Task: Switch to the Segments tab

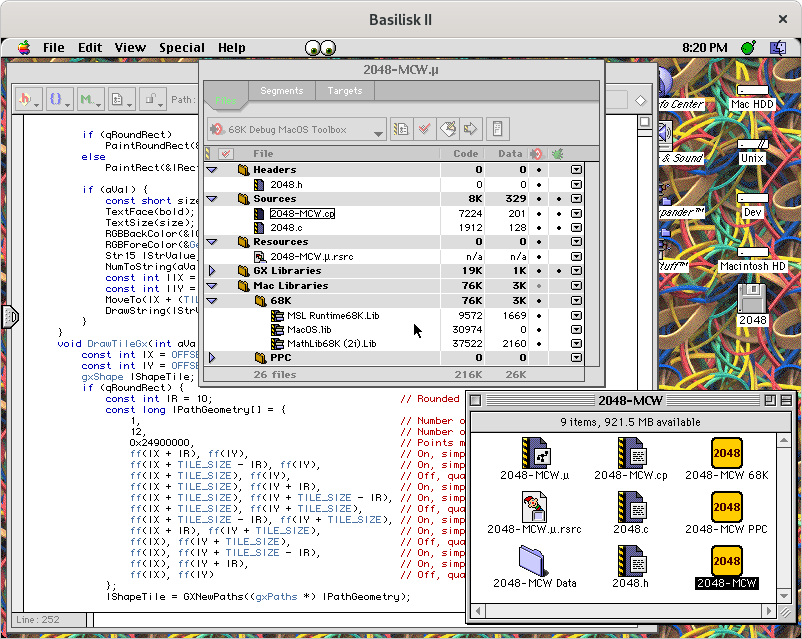Action: (x=282, y=91)
